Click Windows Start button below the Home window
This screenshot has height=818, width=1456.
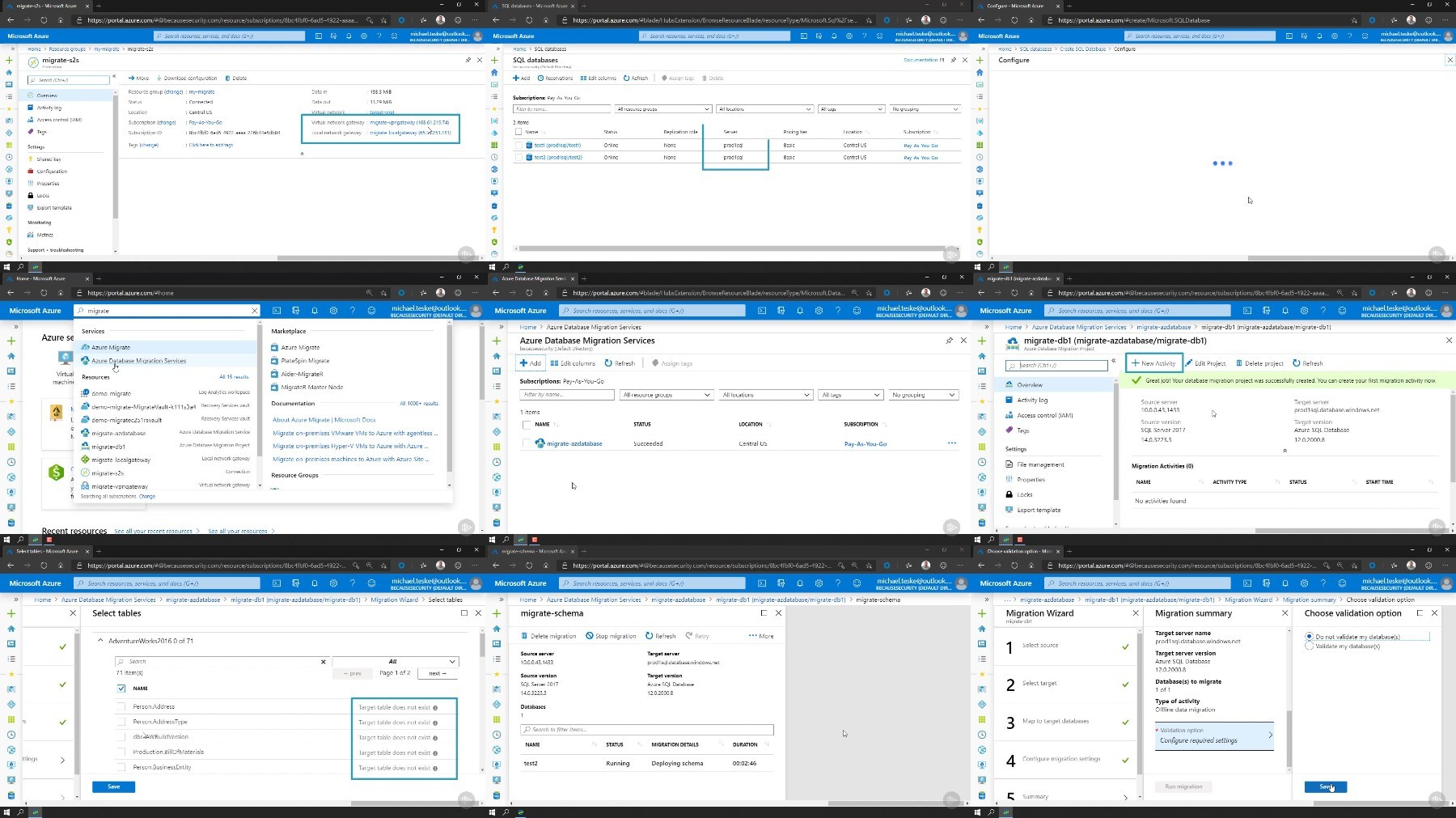[7, 540]
